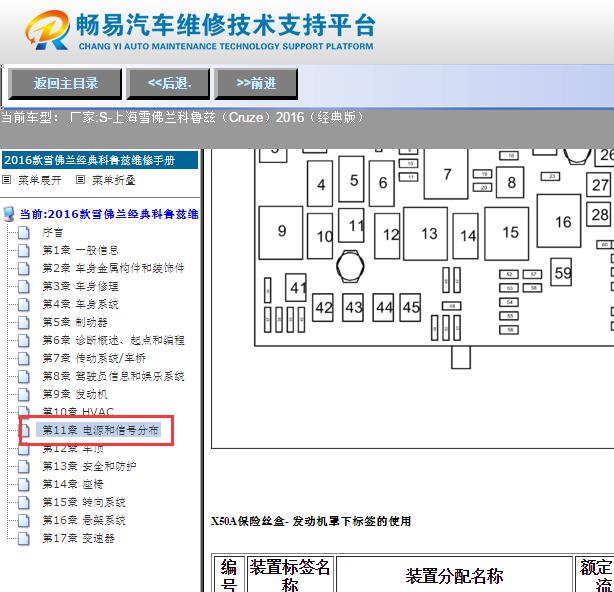Click the 菜单展开 box icon
614x592 pixels.
click(x=6, y=180)
